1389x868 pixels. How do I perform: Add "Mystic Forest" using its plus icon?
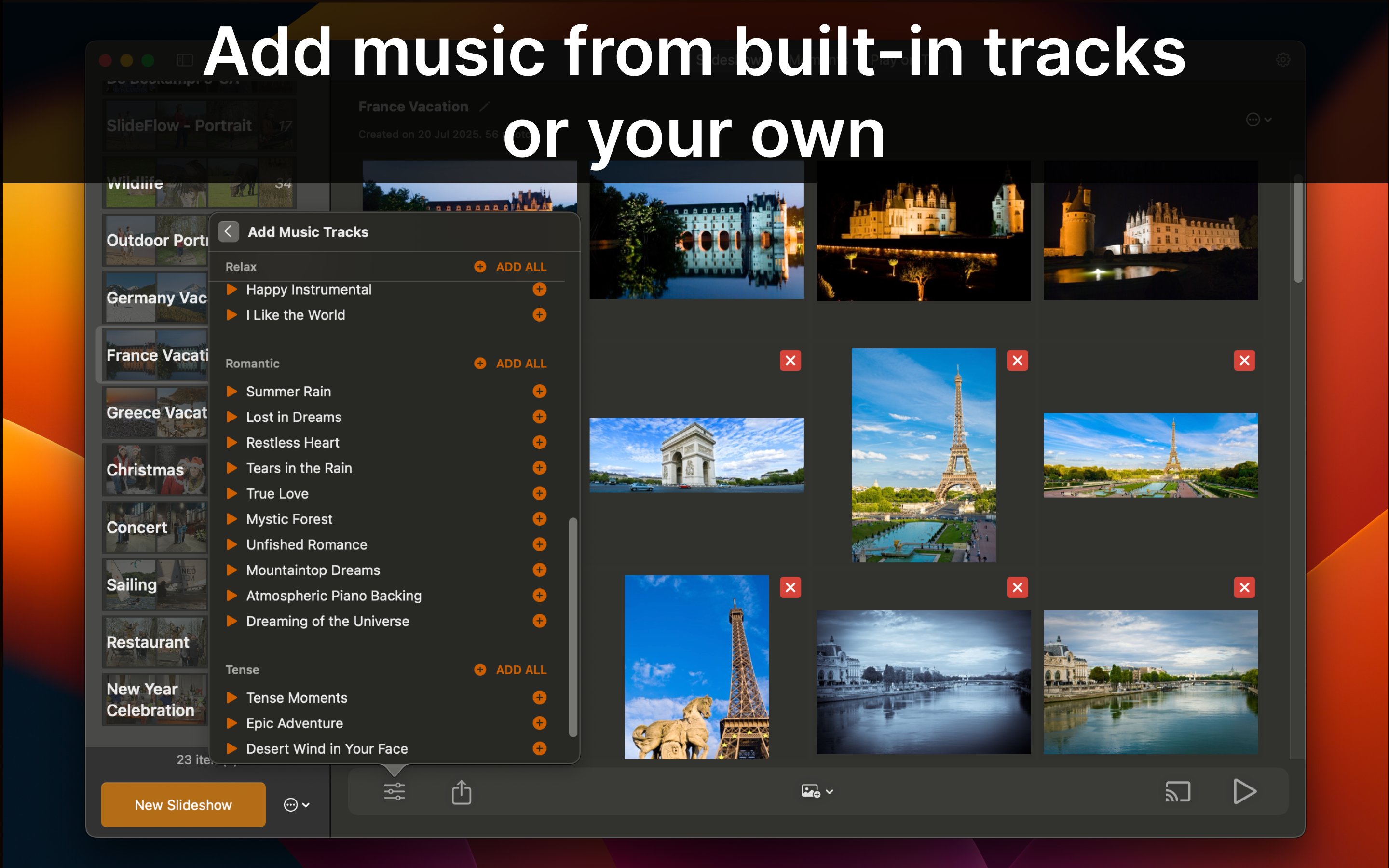(x=539, y=519)
